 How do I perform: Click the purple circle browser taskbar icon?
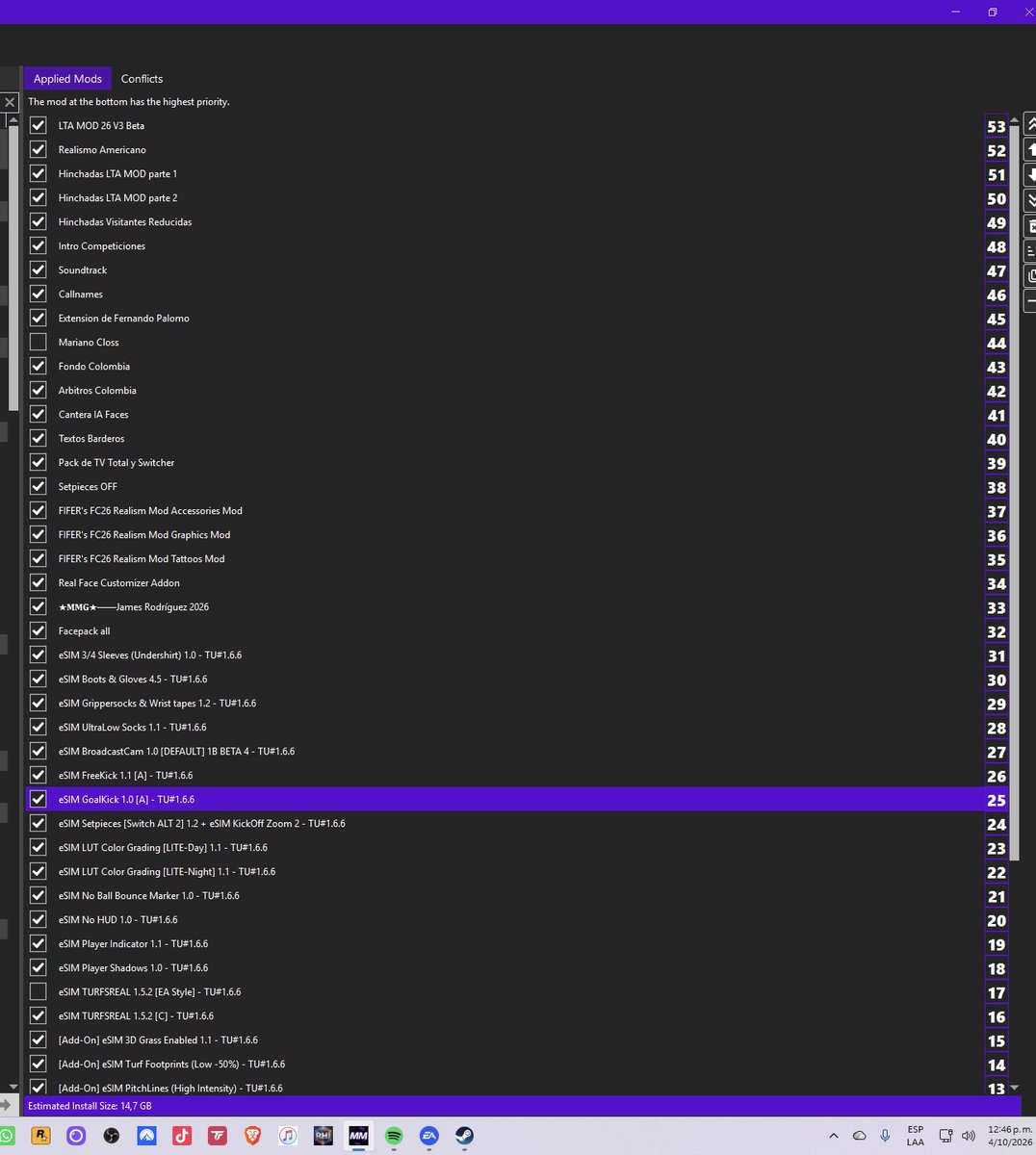[76, 1136]
